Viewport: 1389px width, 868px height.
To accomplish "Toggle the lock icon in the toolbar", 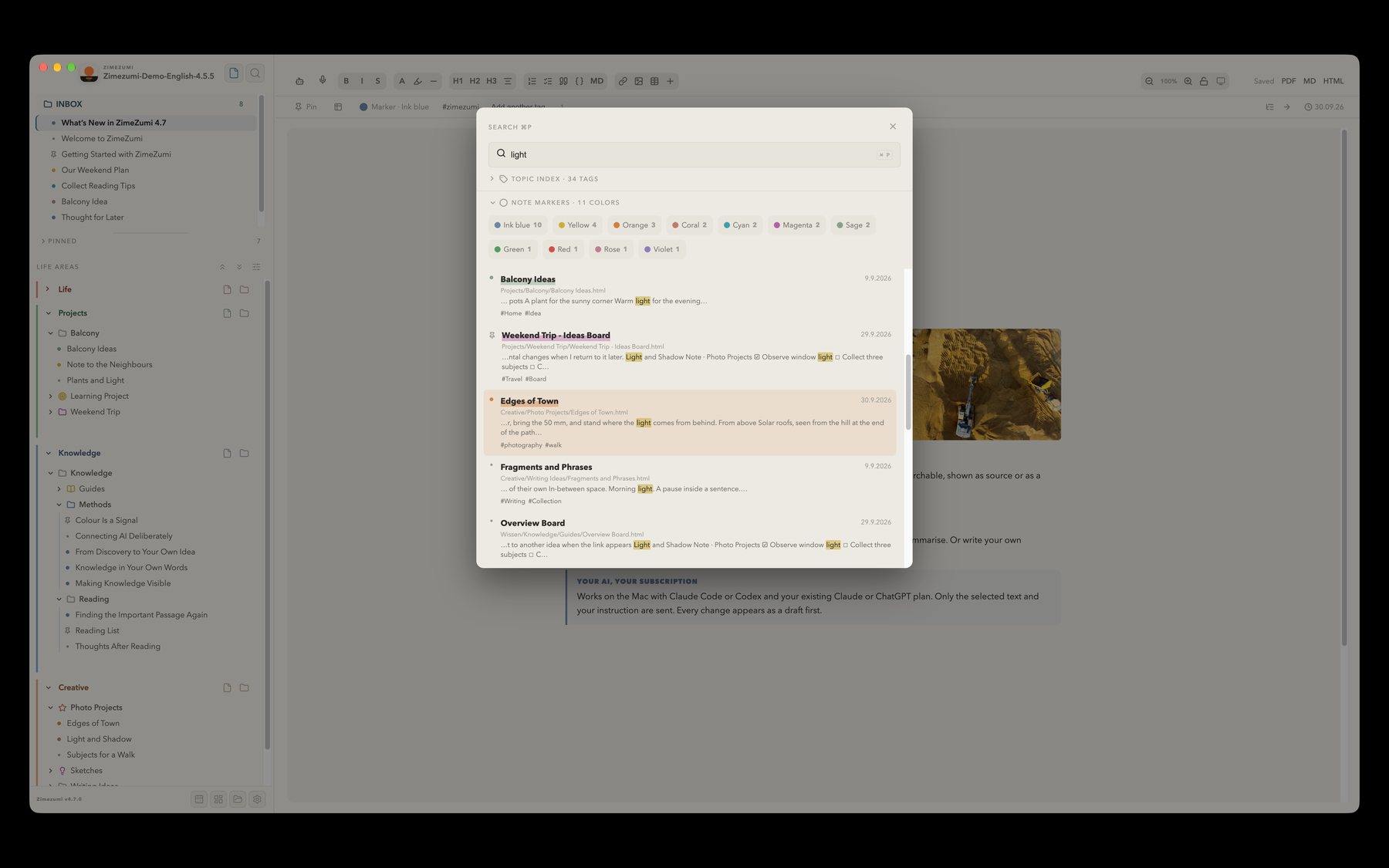I will click(x=1204, y=81).
